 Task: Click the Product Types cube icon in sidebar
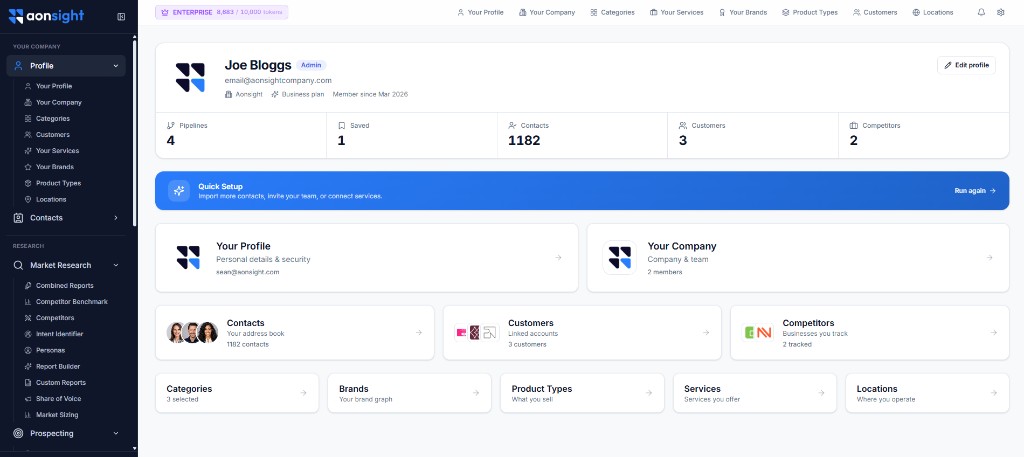tap(28, 183)
